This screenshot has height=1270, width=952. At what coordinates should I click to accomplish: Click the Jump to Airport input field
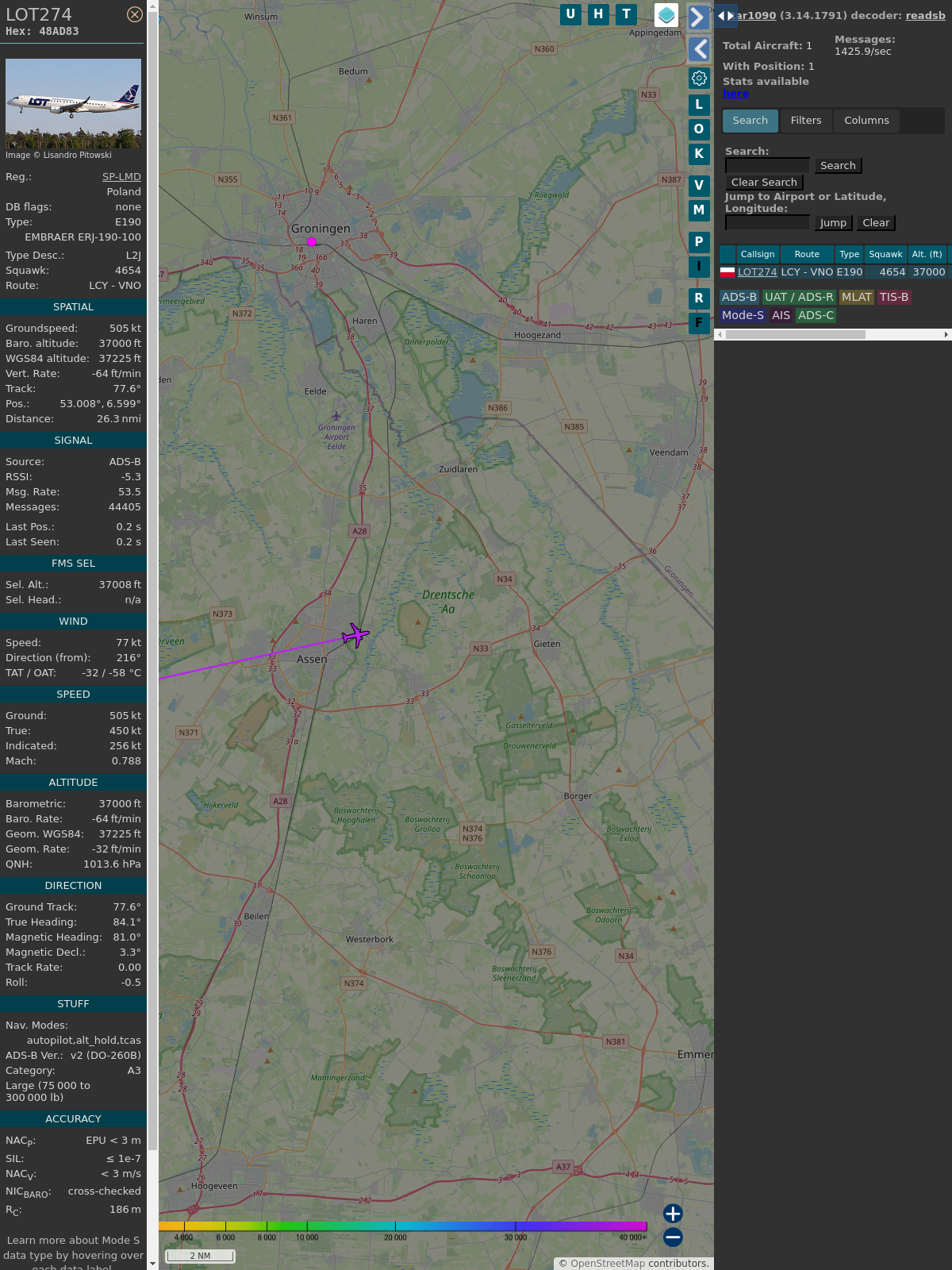click(767, 223)
